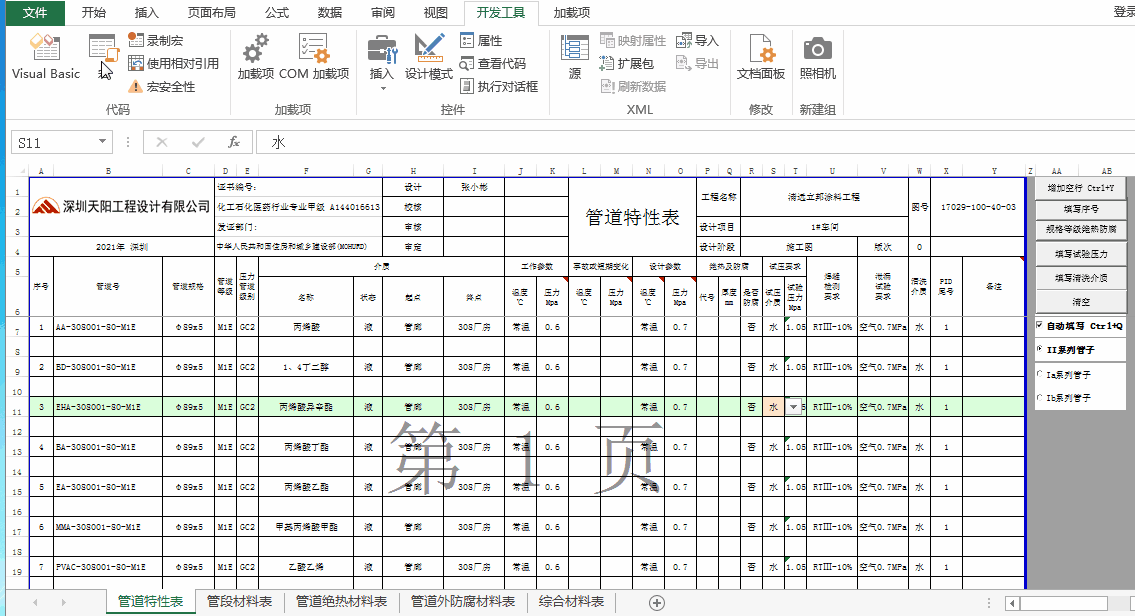Switch to the 视图 ribbon tab
Viewport: 1135px width, 616px height.
click(436, 12)
